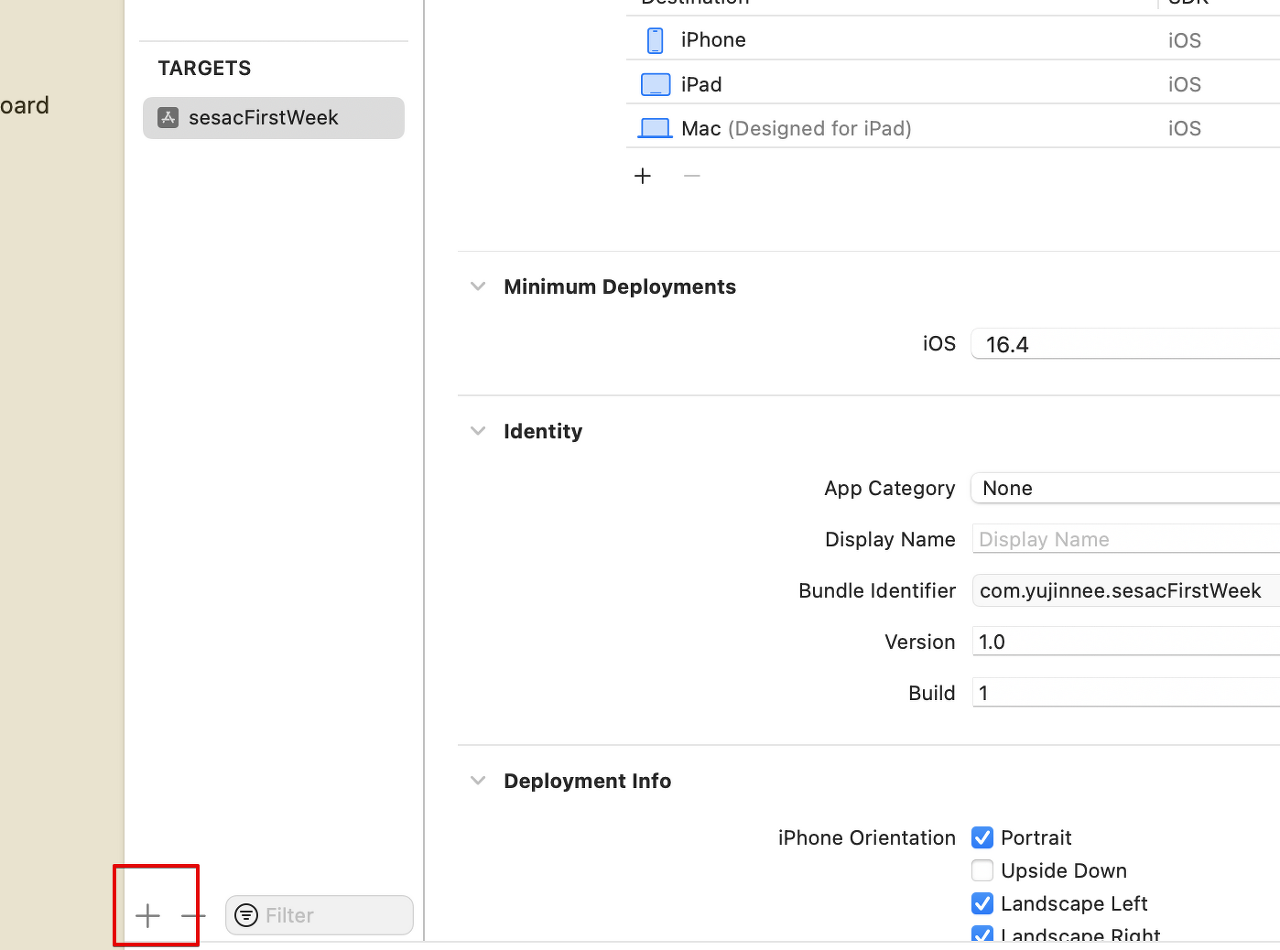Select the iPad destination row
The height and width of the screenshot is (950, 1280).
click(953, 84)
